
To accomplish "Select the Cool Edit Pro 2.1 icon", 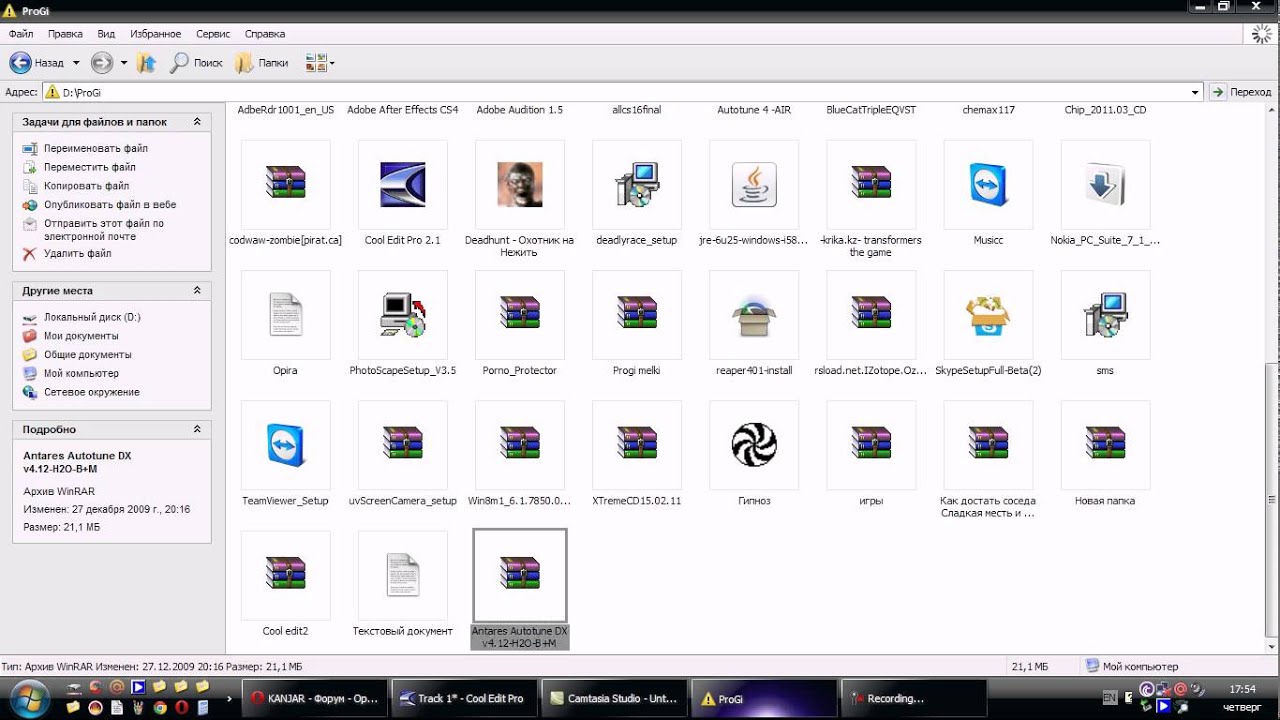I will (x=403, y=185).
